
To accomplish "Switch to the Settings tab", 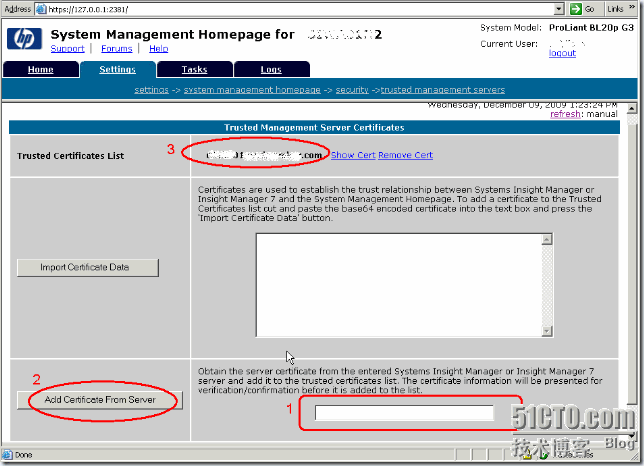I will point(117,69).
